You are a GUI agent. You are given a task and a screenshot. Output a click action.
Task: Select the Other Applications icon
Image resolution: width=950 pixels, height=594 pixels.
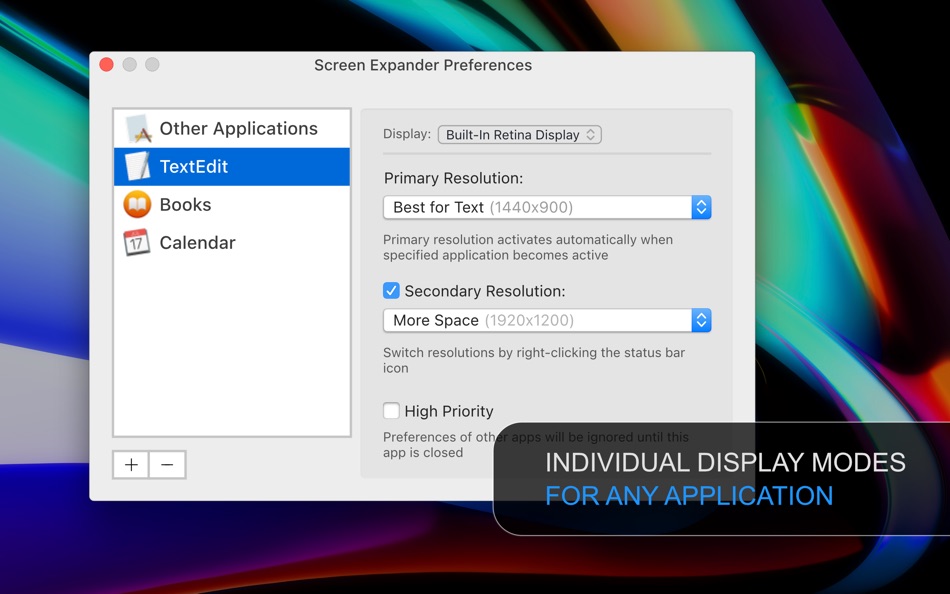click(138, 128)
